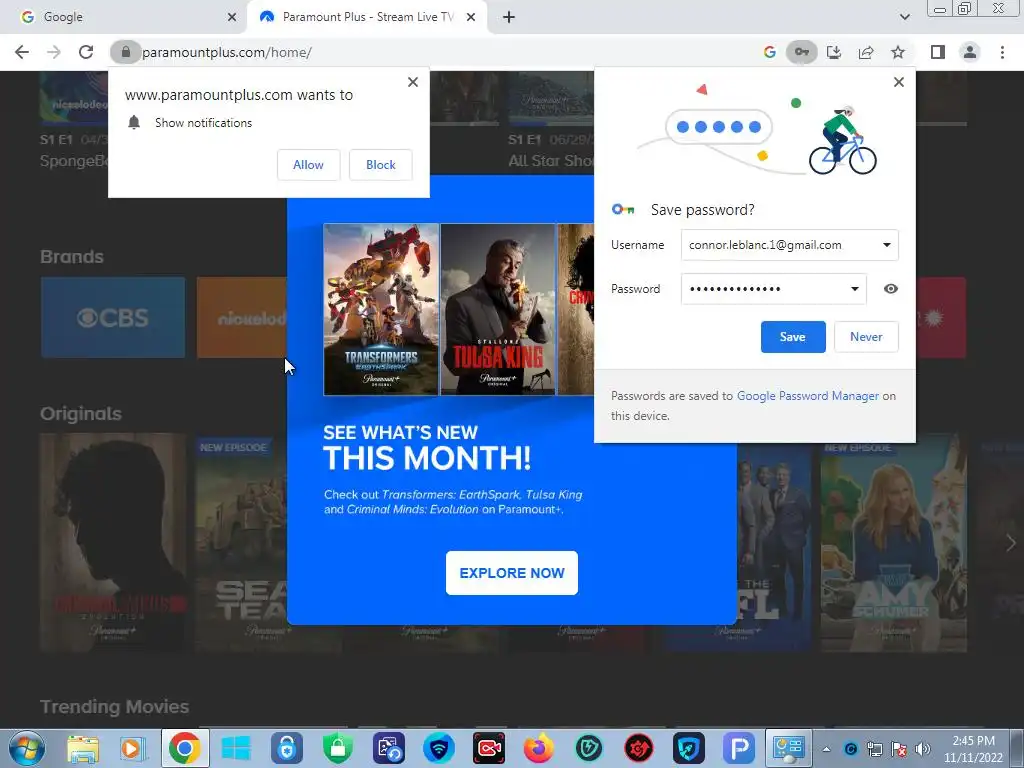Close the Google tab
Viewport: 1024px width, 768px height.
232,17
